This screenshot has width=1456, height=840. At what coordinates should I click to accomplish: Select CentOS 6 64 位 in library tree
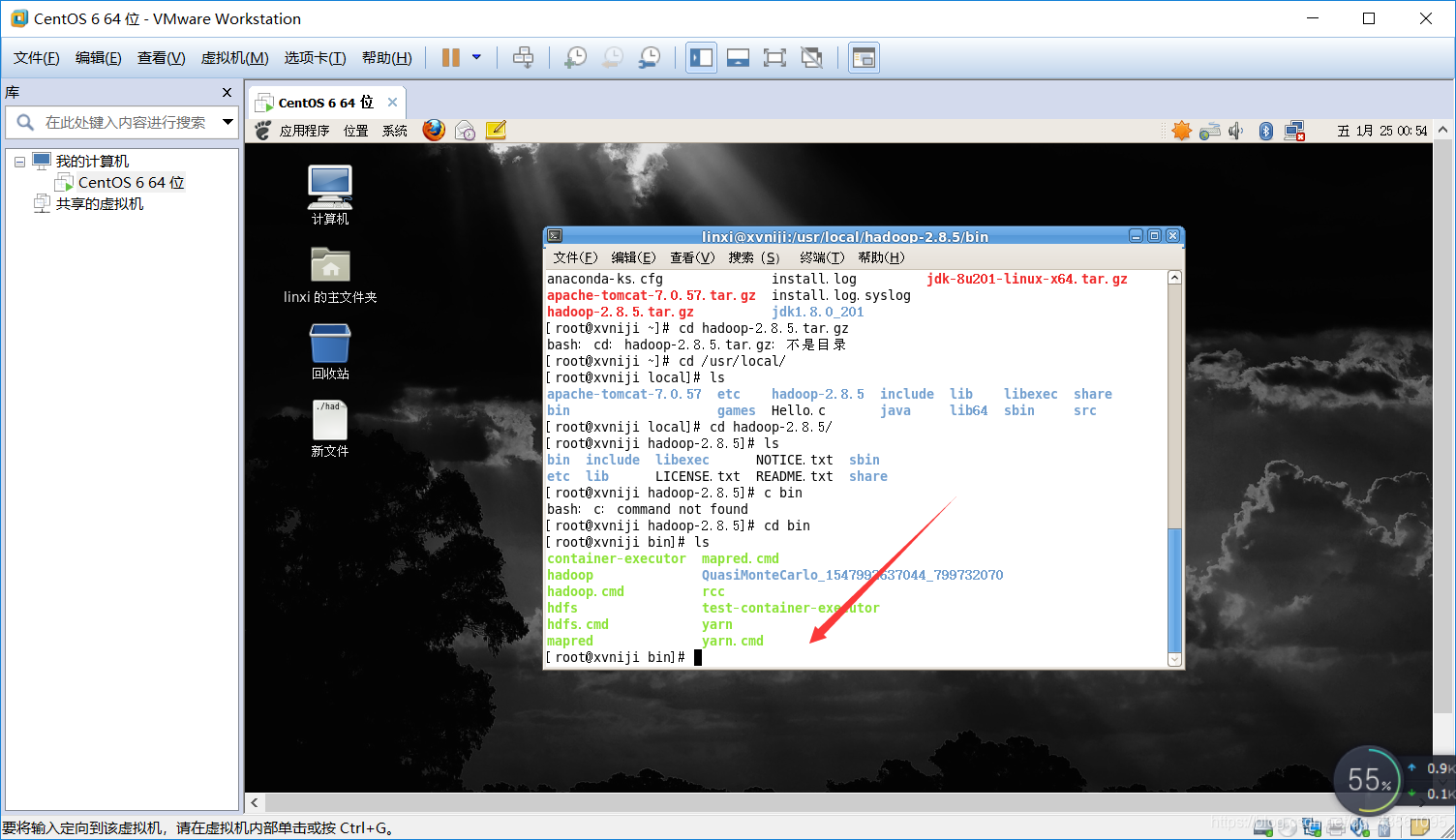[131, 182]
